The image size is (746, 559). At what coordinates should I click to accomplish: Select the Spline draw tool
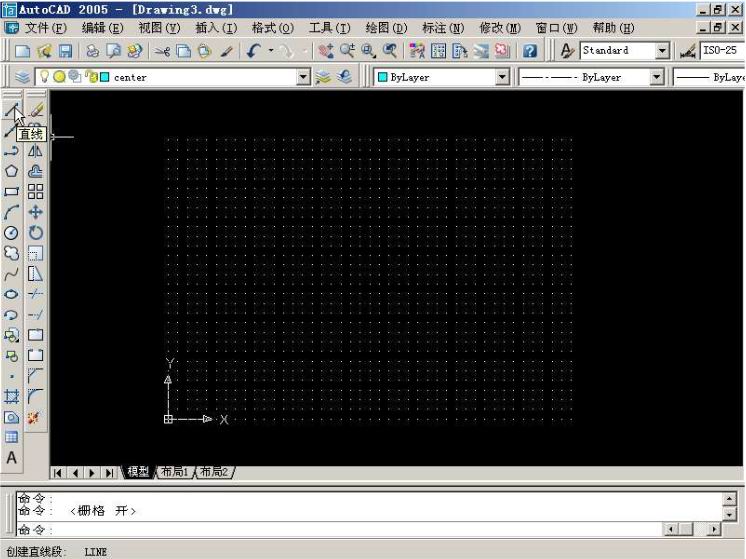click(x=11, y=274)
